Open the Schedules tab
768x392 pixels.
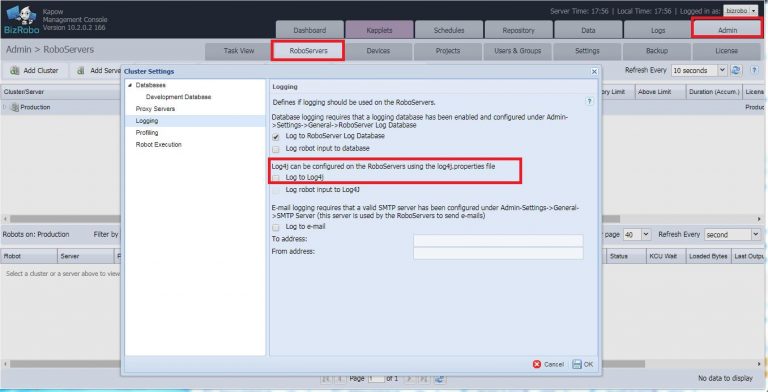tap(449, 30)
